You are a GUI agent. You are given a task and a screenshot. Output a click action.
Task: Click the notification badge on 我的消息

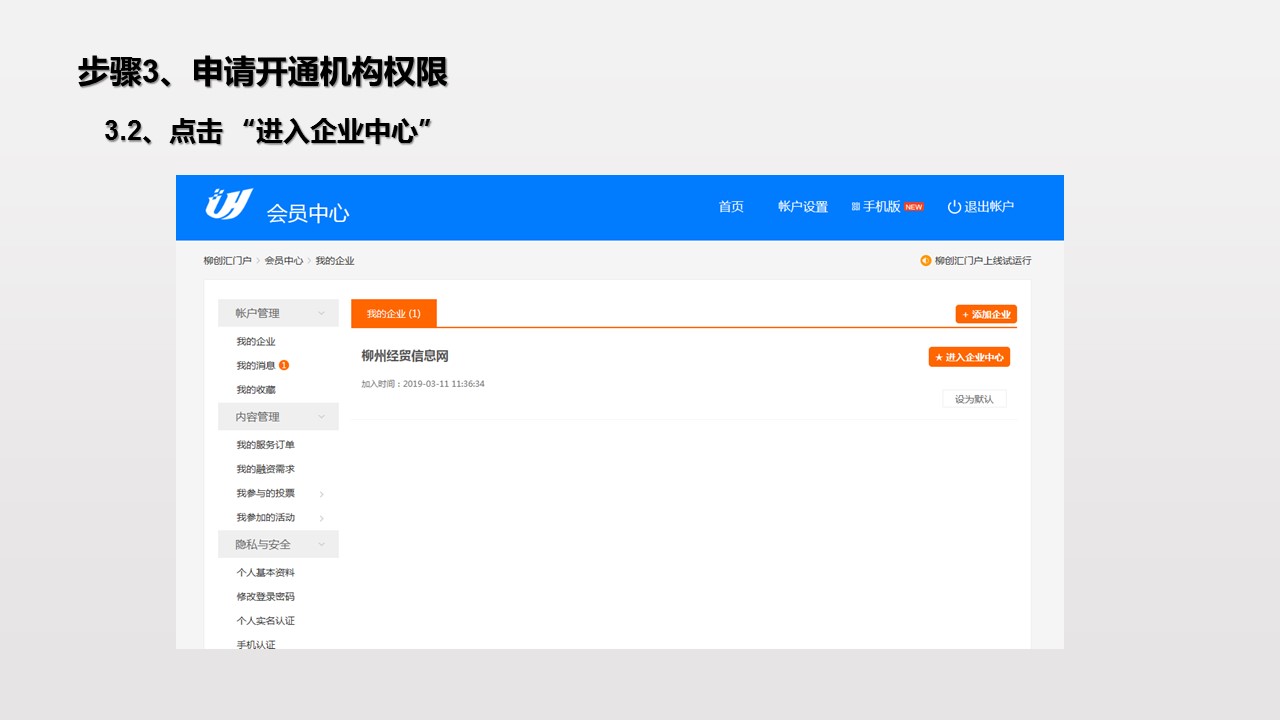(x=284, y=365)
